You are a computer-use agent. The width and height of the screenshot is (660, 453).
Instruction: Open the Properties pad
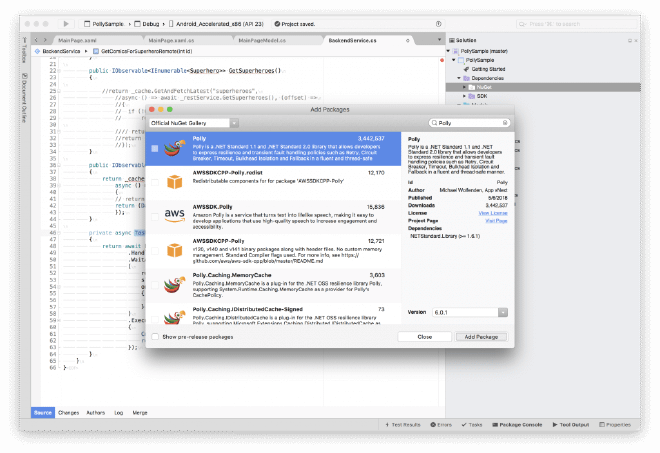pyautogui.click(x=615, y=425)
